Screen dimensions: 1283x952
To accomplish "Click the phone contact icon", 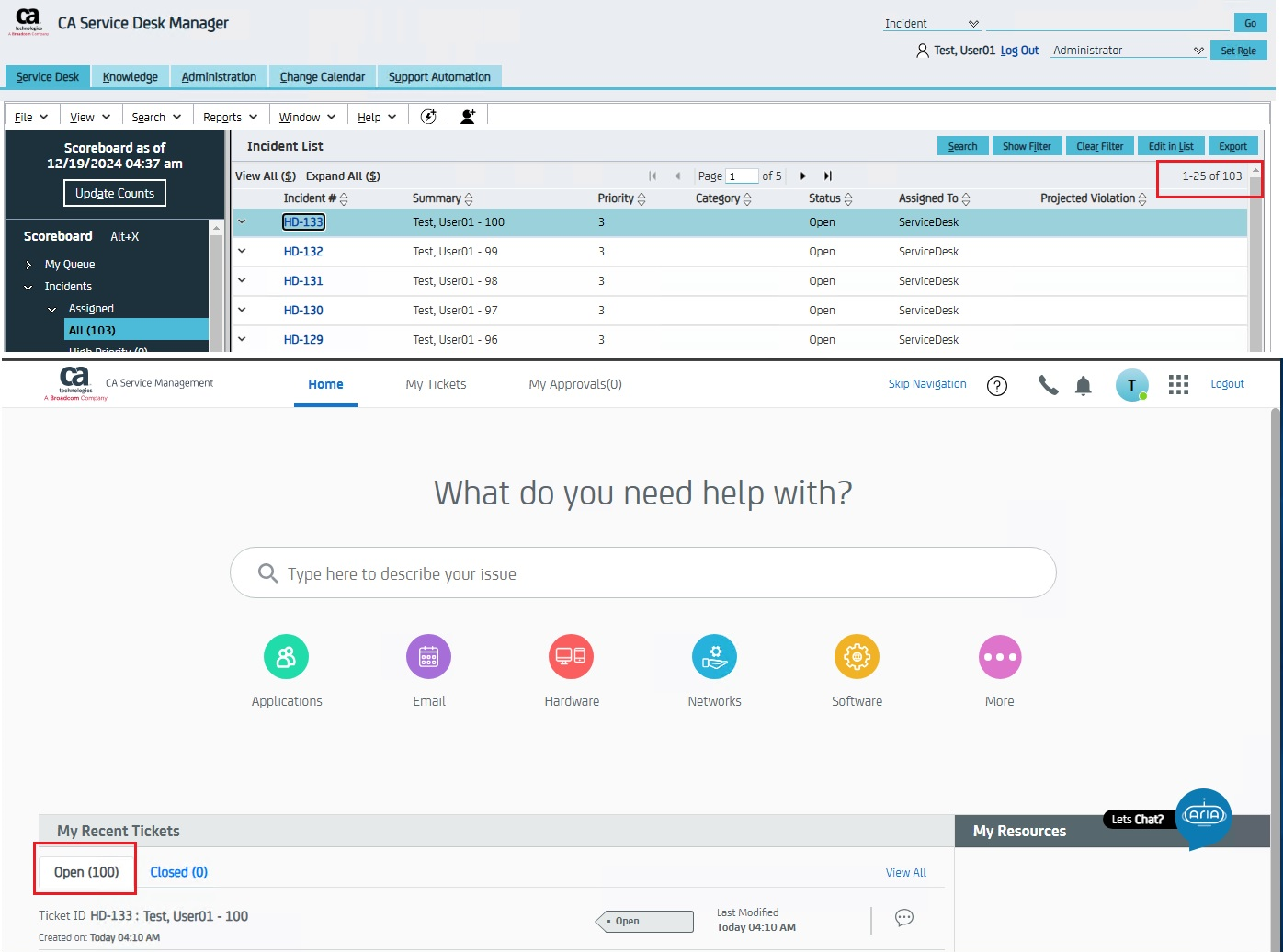I will (x=1048, y=385).
